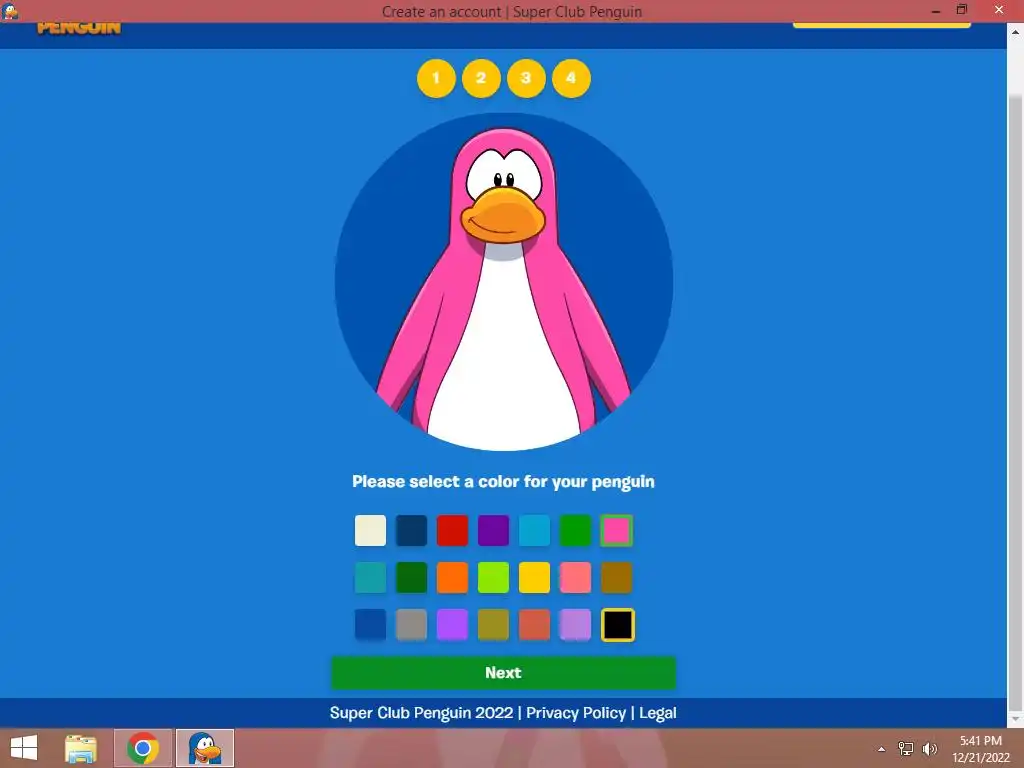
Task: Choose the yellow color swatch
Action: 534,577
